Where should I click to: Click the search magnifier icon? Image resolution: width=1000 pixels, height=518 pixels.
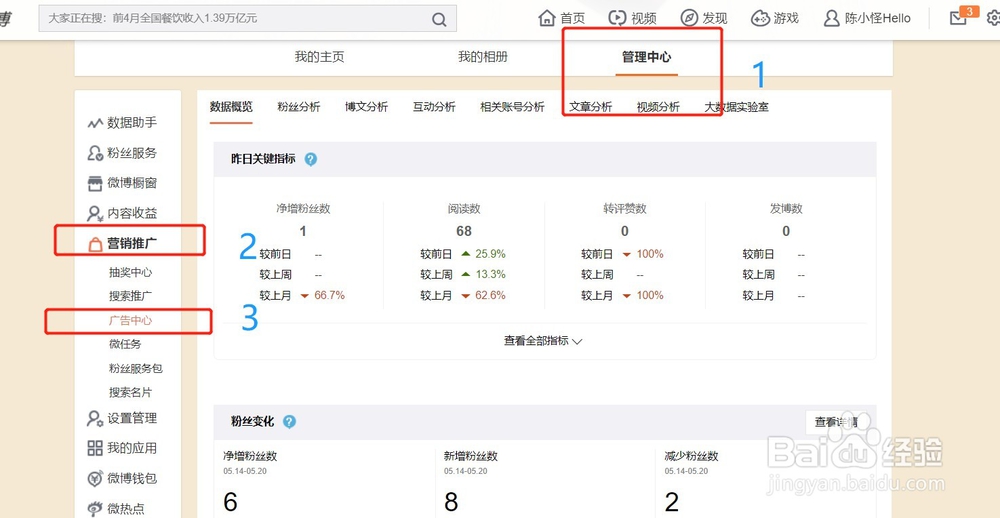[439, 19]
